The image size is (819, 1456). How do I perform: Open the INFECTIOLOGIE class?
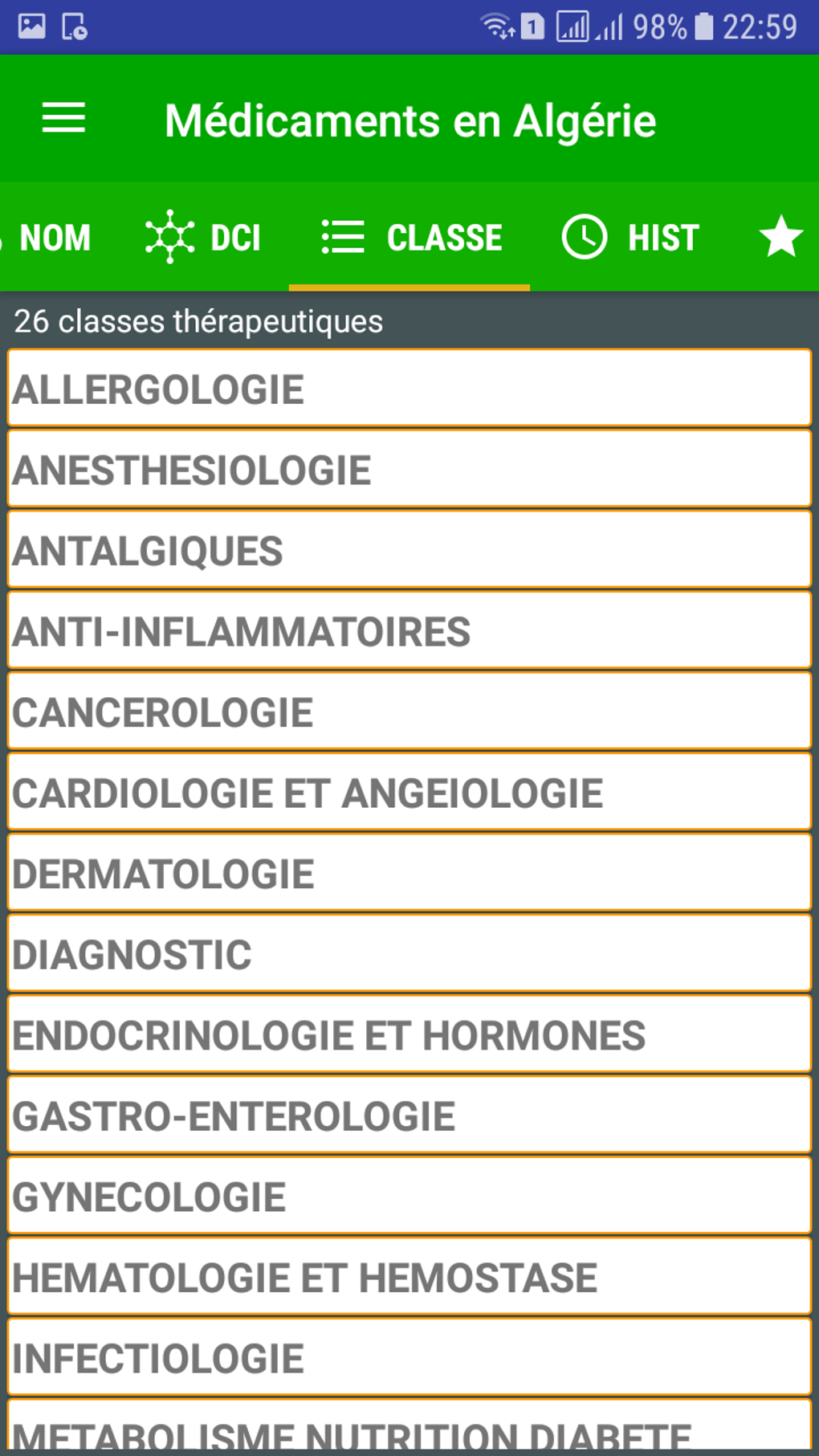pos(409,1358)
